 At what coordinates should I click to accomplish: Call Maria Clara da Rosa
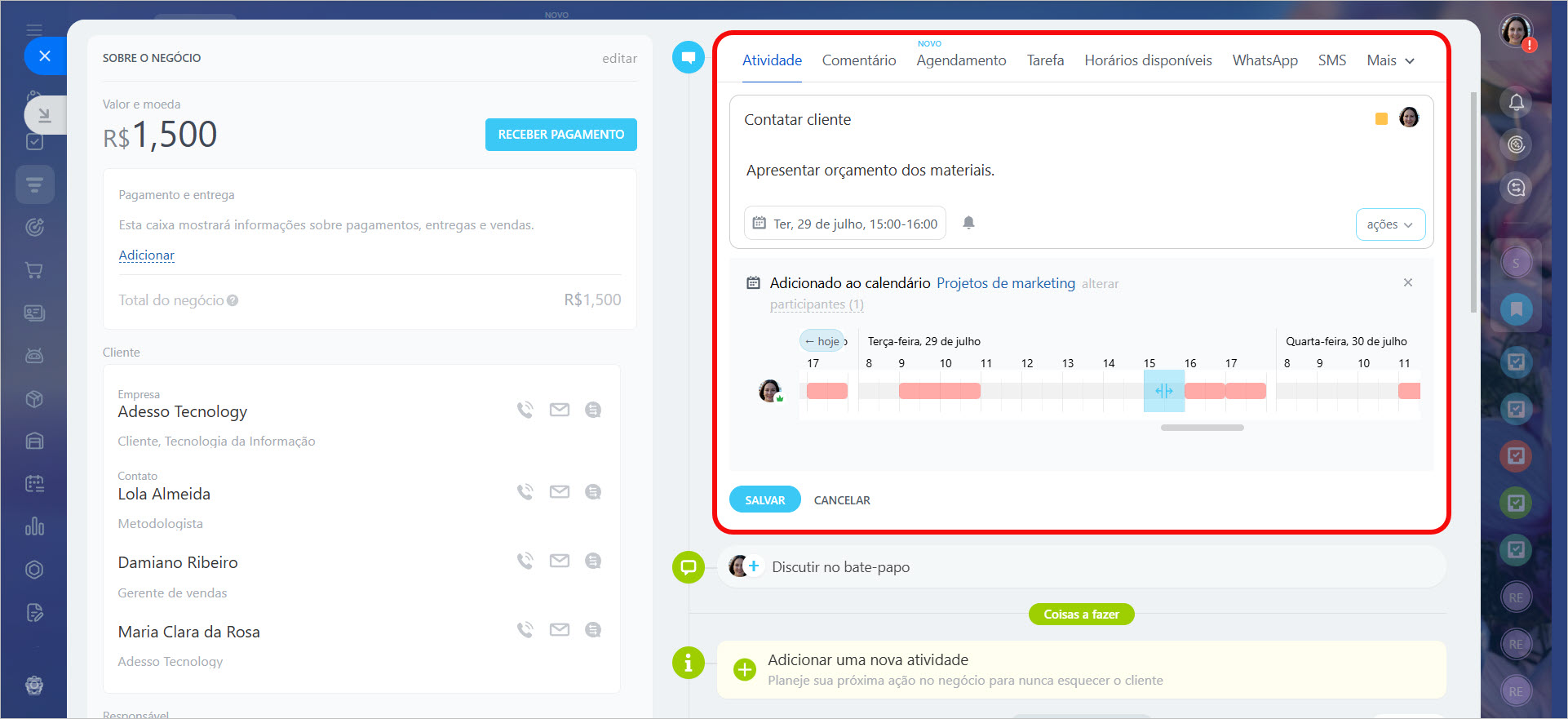[x=525, y=629]
